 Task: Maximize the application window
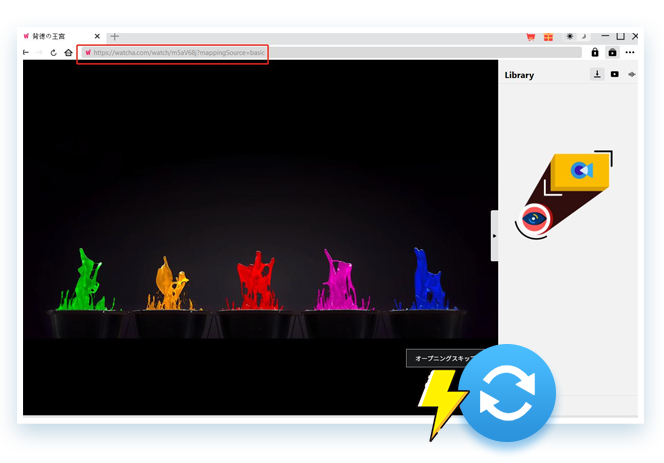click(620, 36)
